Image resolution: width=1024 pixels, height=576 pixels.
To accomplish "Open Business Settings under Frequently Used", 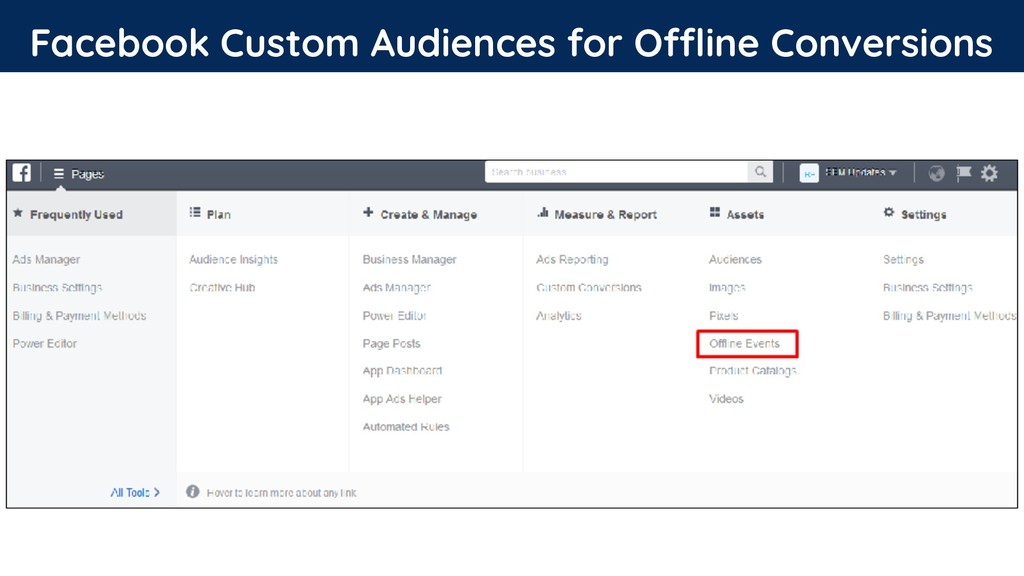I will point(57,287).
